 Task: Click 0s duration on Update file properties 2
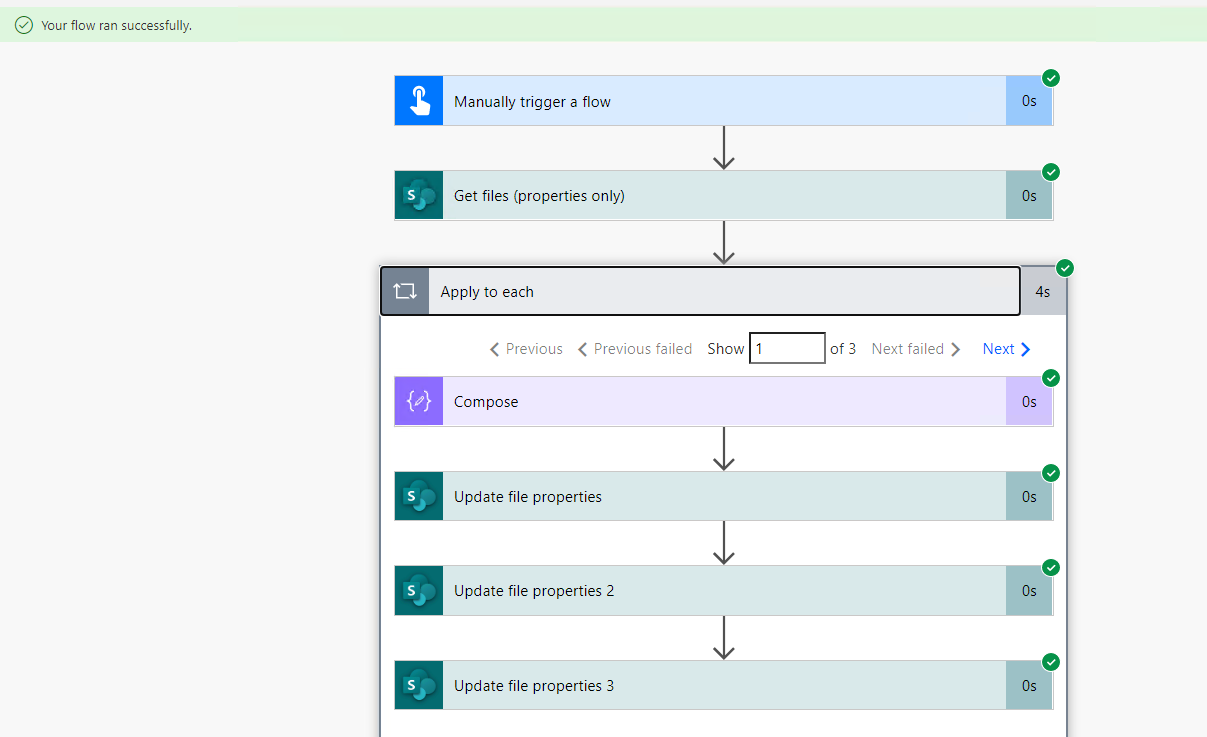click(1029, 590)
